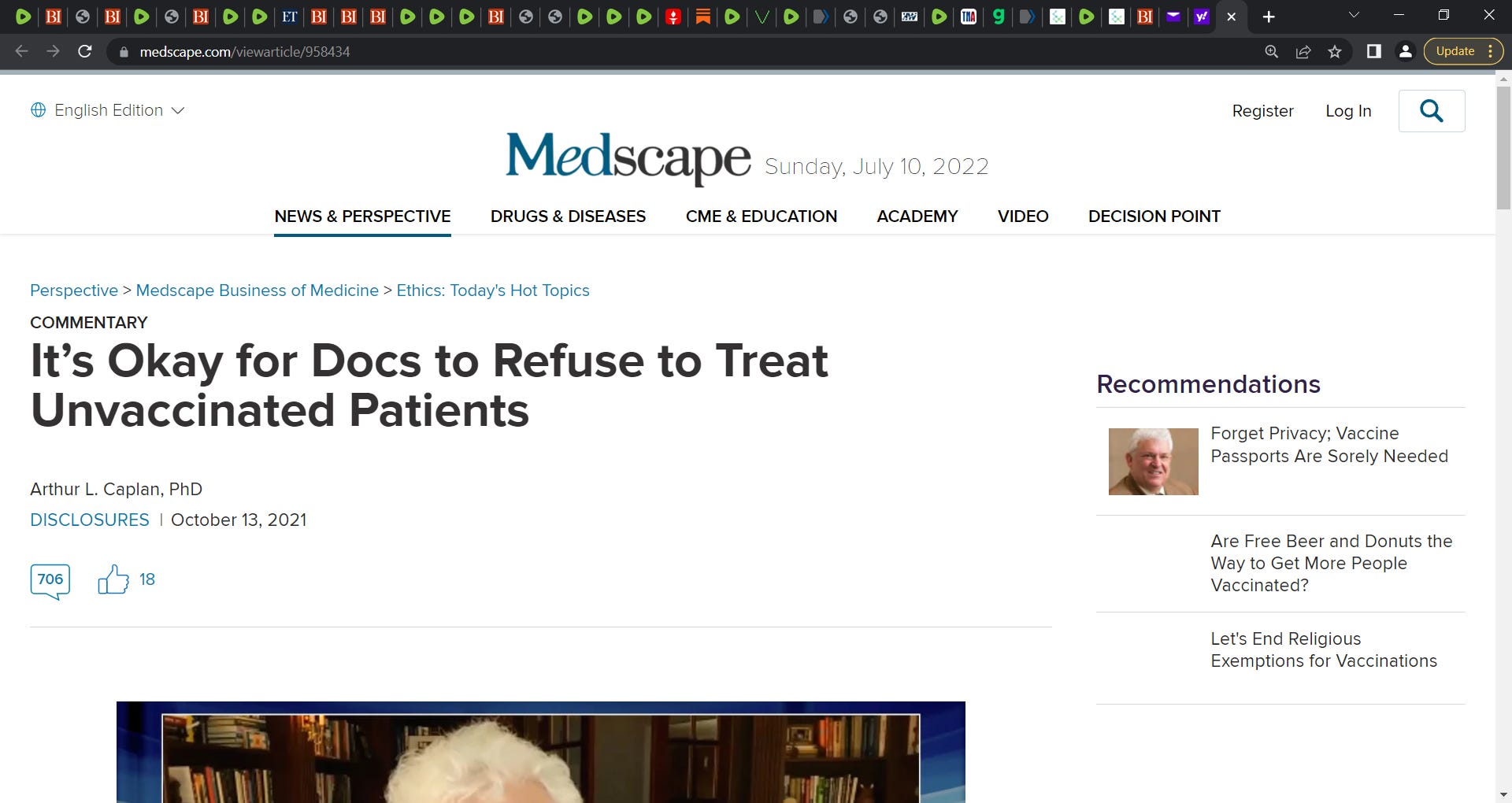Click the Update button in Chrome toolbar
The width and height of the screenshot is (1512, 803).
pos(1455,51)
